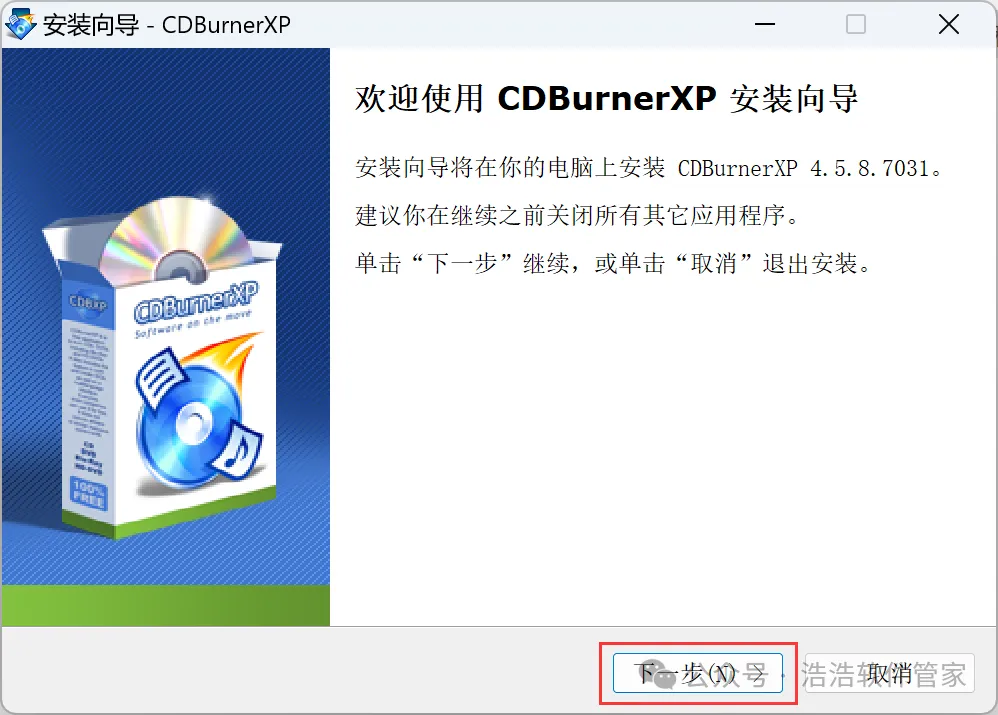Click the 100% FREE badge on box side
The image size is (998, 715).
[88, 494]
